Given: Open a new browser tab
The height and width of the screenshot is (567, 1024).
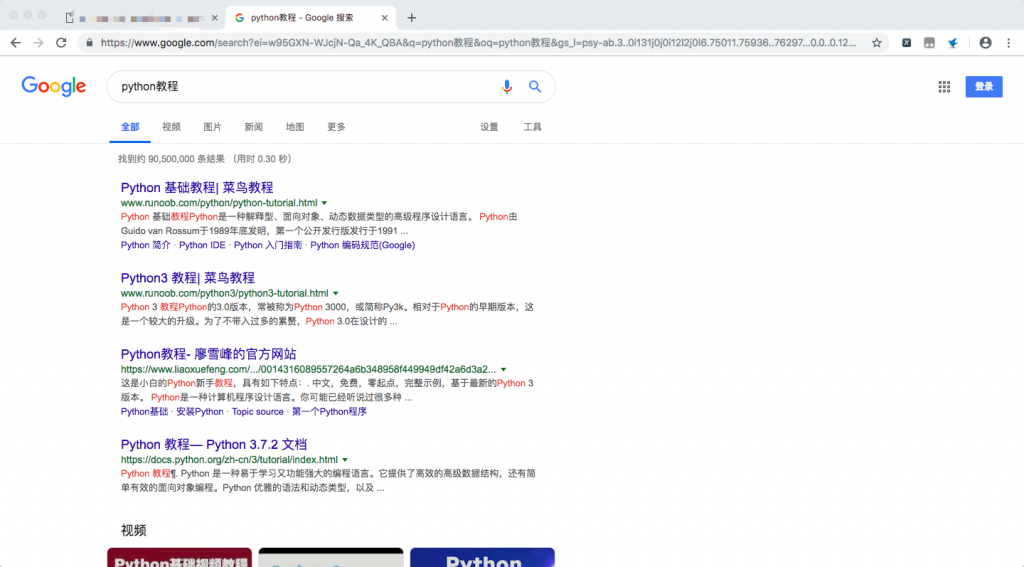Looking at the screenshot, I should click(x=411, y=17).
